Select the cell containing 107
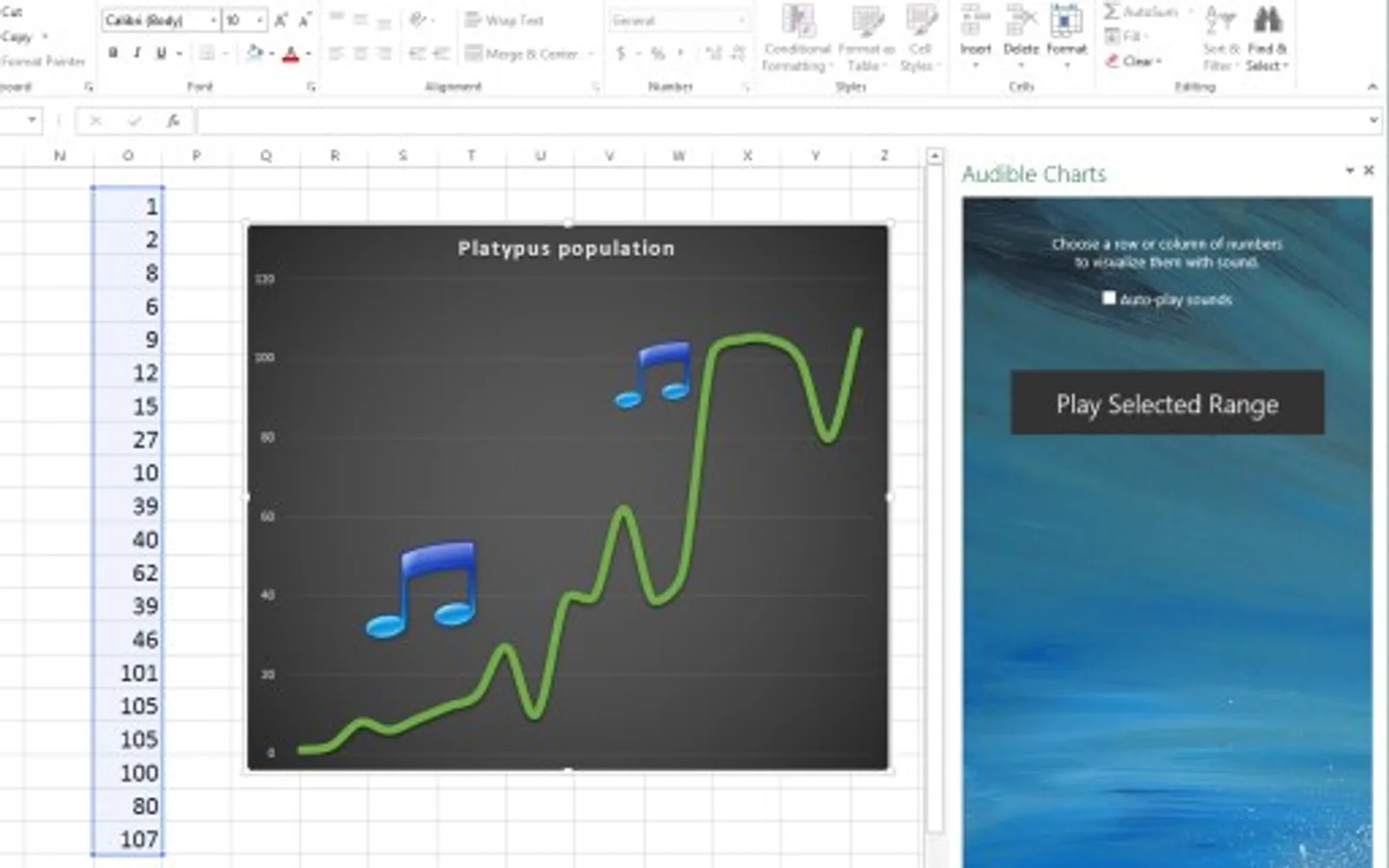This screenshot has height=868, width=1389. 128,839
